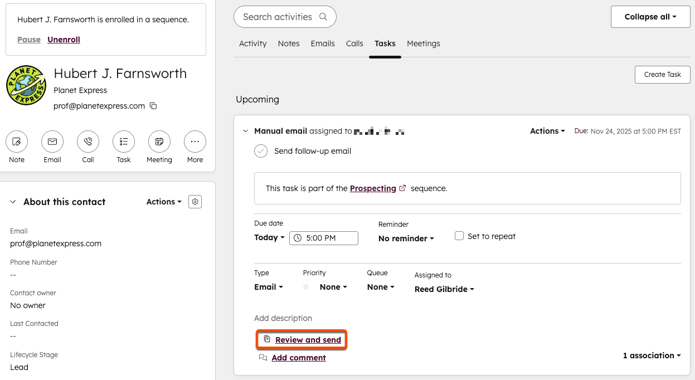This screenshot has width=695, height=380.
Task: Click the Meeting calendar icon
Action: pyautogui.click(x=159, y=141)
